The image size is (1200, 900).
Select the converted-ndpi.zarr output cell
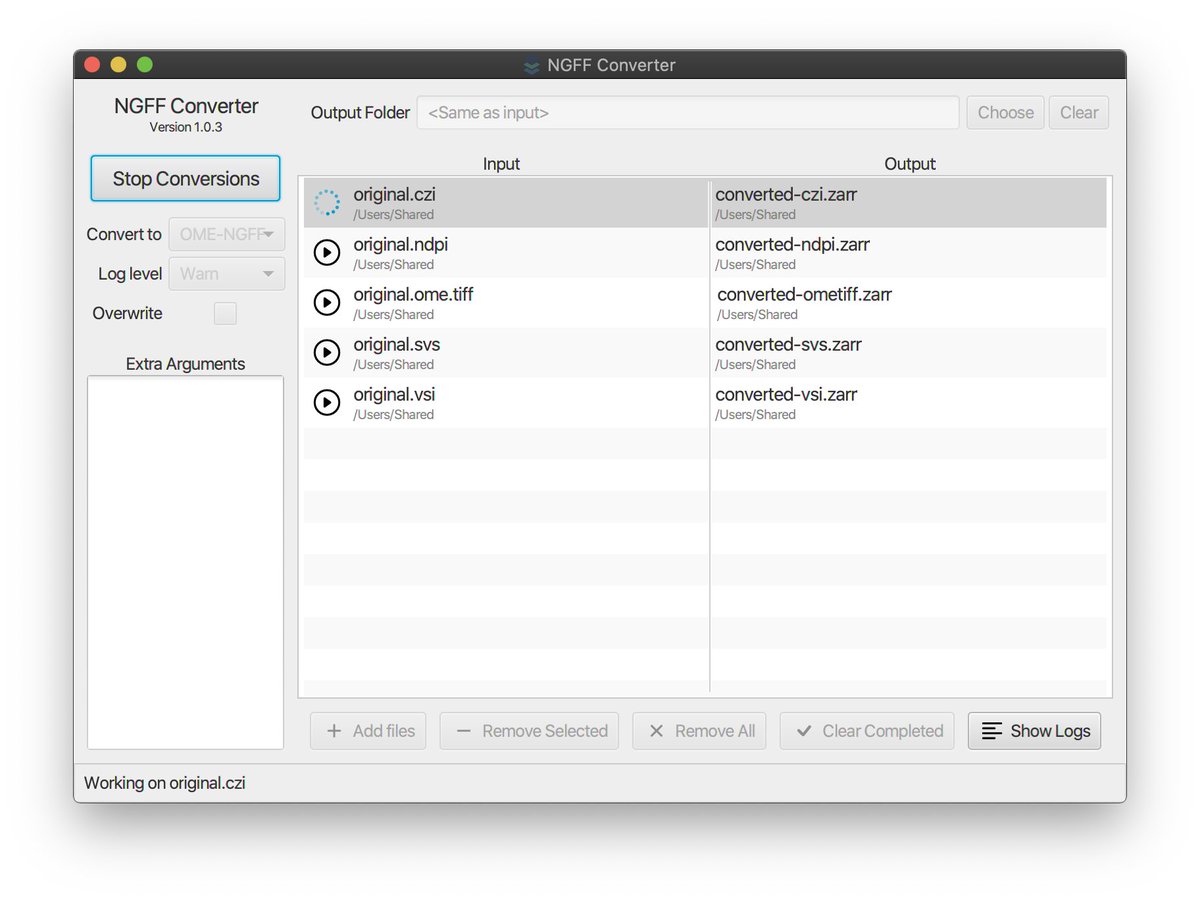[x=909, y=253]
